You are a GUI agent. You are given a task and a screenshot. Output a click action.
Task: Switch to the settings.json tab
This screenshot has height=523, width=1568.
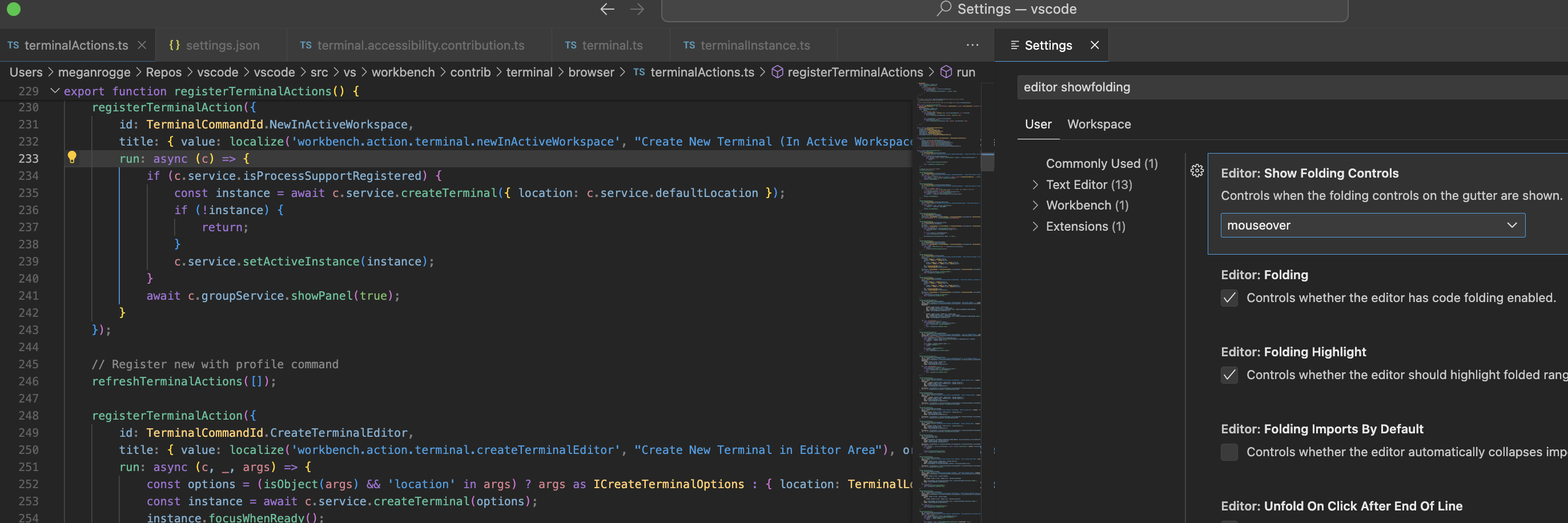point(222,45)
